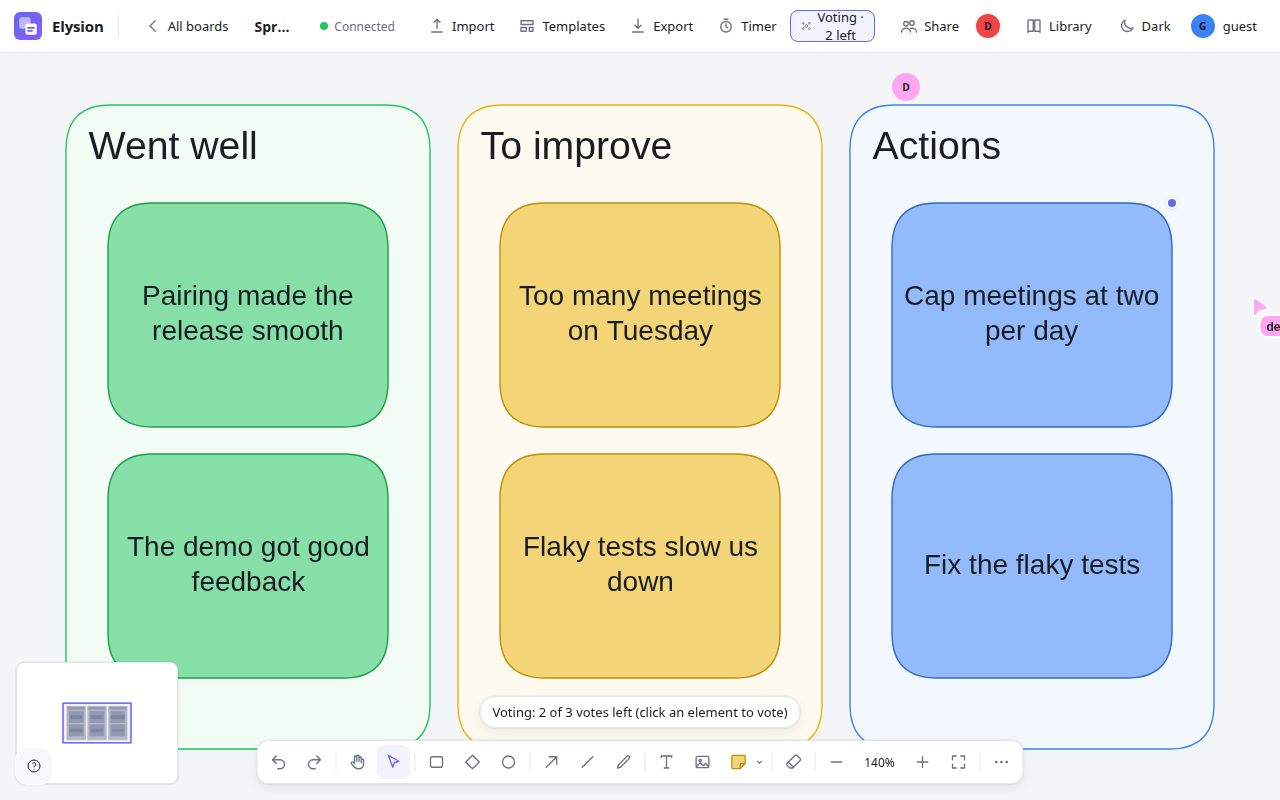Open the Export menu
Image resolution: width=1280 pixels, height=800 pixels.
click(x=662, y=26)
